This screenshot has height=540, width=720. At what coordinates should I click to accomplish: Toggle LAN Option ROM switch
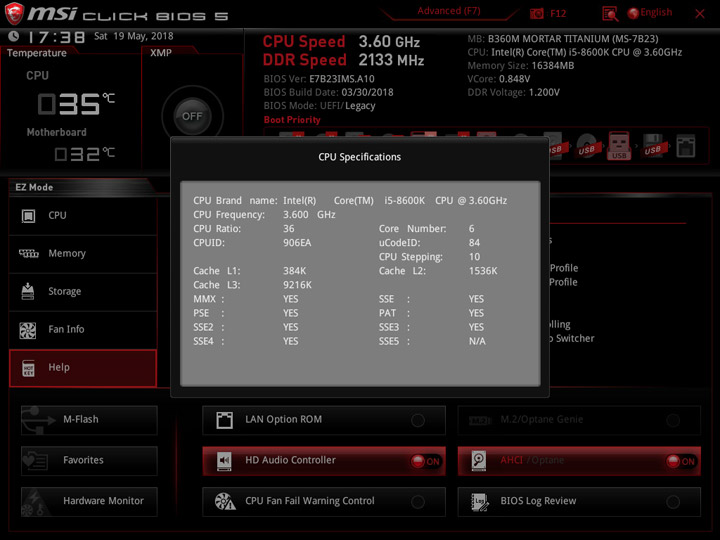(x=418, y=420)
